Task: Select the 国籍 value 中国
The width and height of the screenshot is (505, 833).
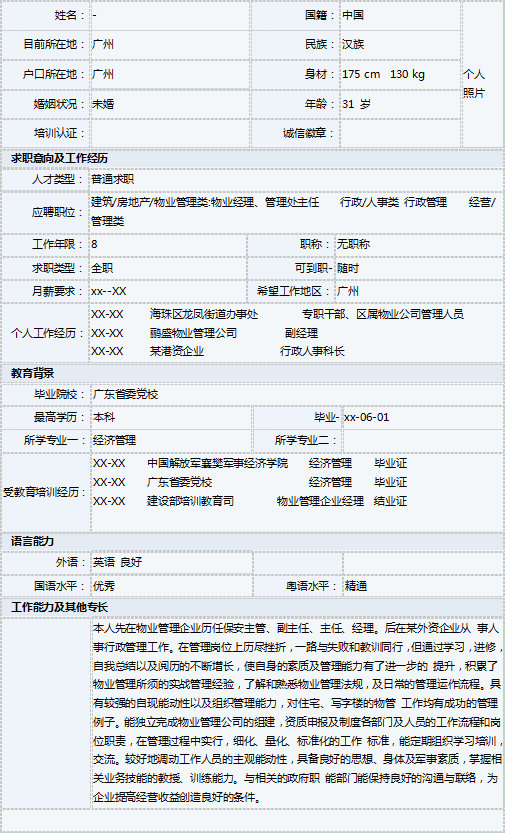Action: click(x=353, y=15)
